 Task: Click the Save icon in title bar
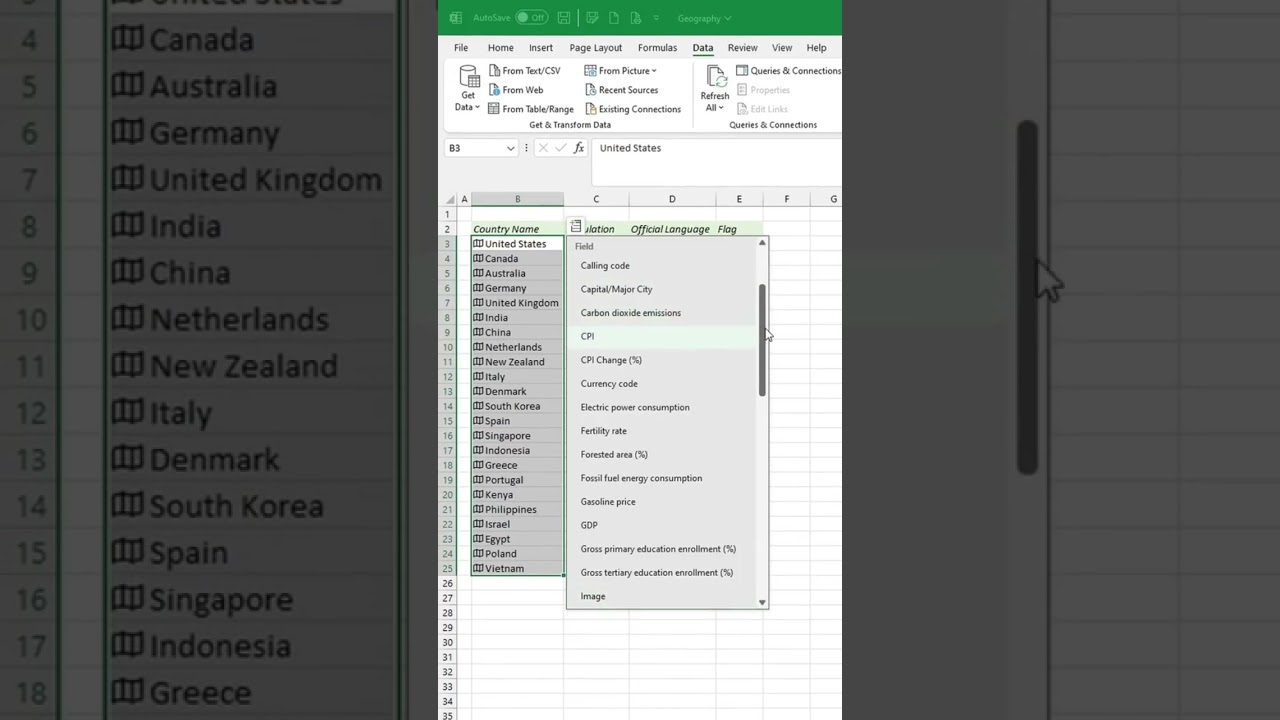pyautogui.click(x=564, y=18)
